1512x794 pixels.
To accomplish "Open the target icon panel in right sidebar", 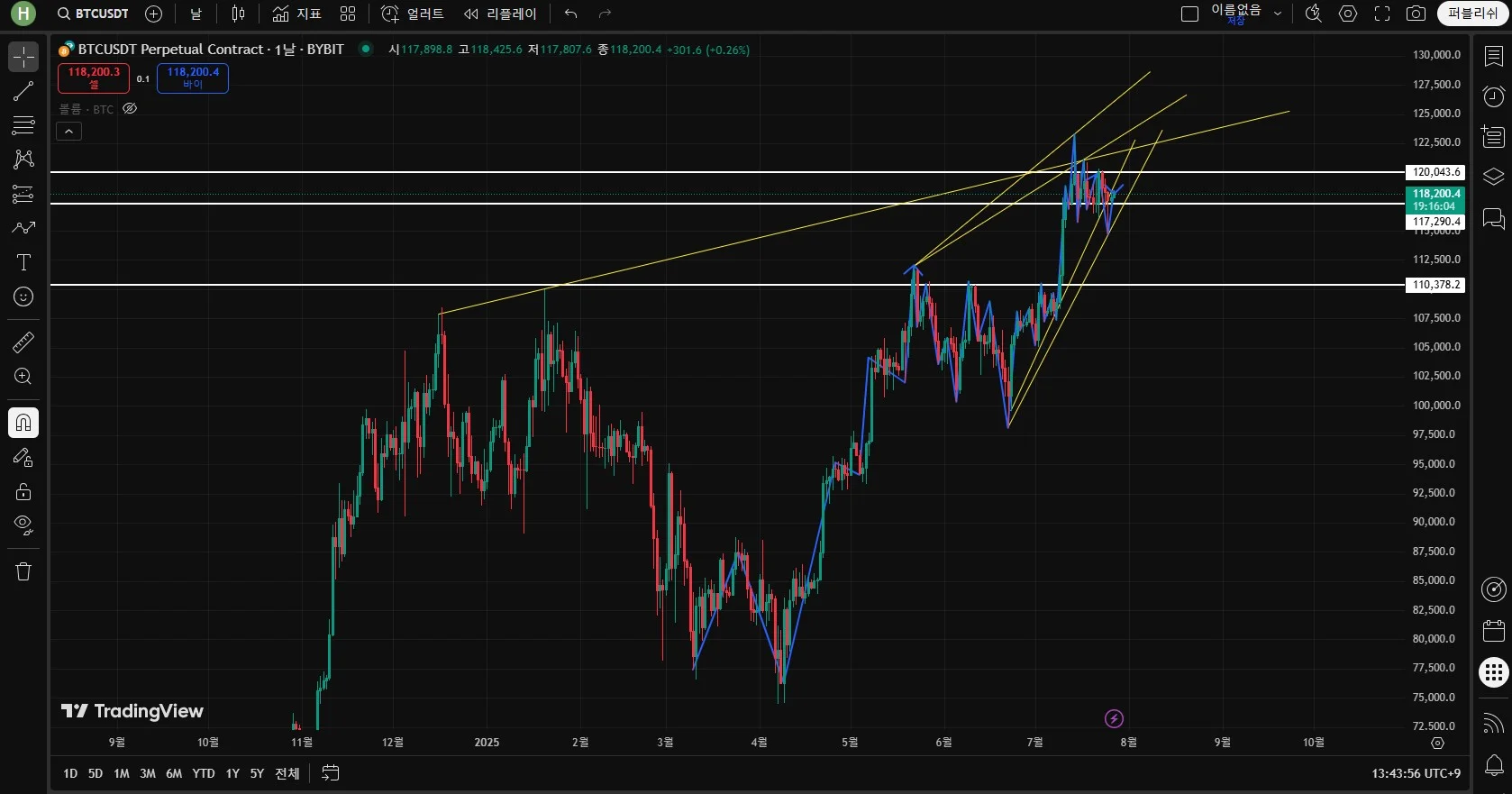I will tap(1493, 589).
